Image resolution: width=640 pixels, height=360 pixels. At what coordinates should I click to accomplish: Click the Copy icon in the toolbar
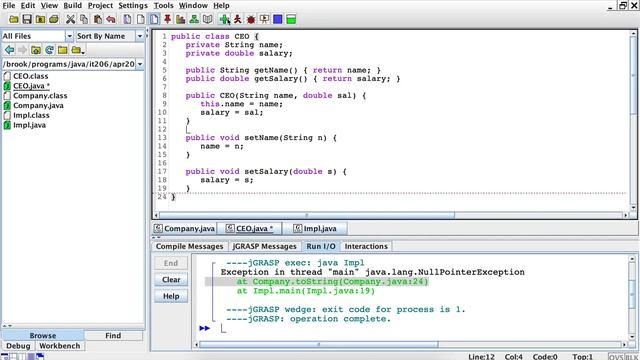[x=84, y=19]
